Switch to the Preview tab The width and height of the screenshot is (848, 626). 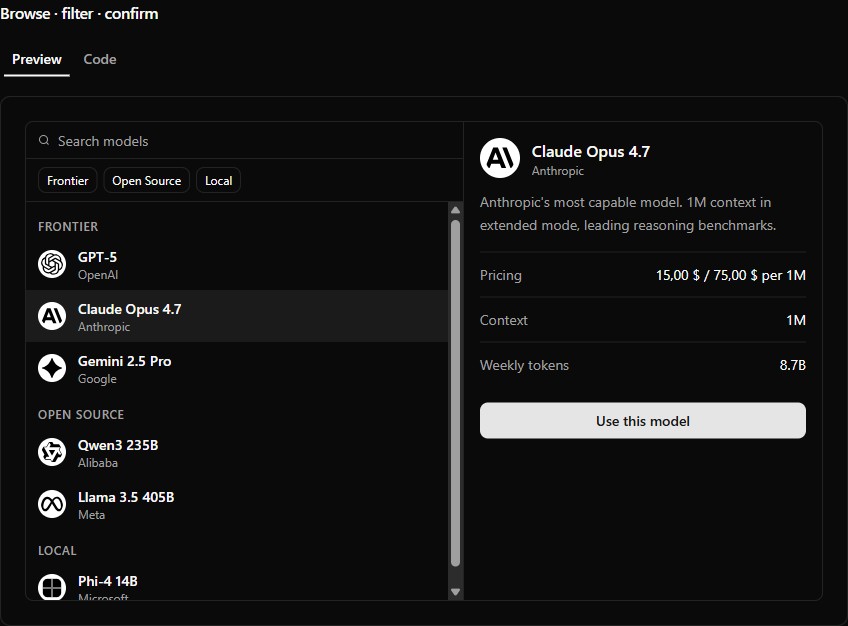tap(37, 59)
